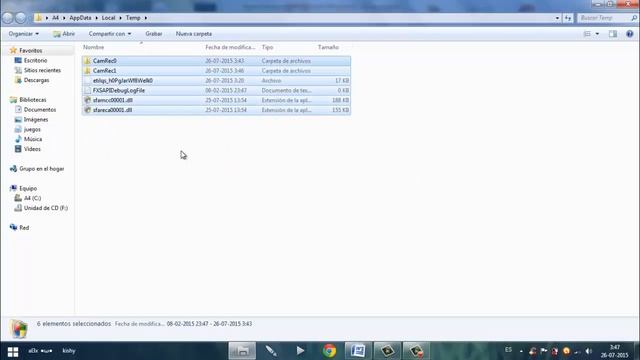Click the CamRec0 folder icon
The height and width of the screenshot is (360, 640).
point(87,61)
